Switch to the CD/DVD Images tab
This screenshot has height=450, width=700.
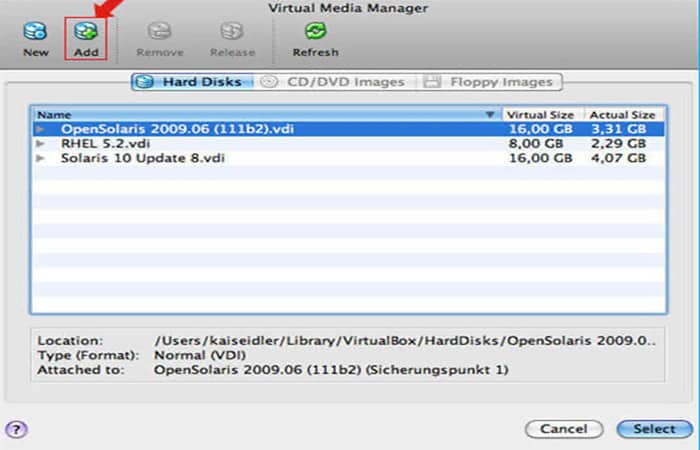pos(335,82)
